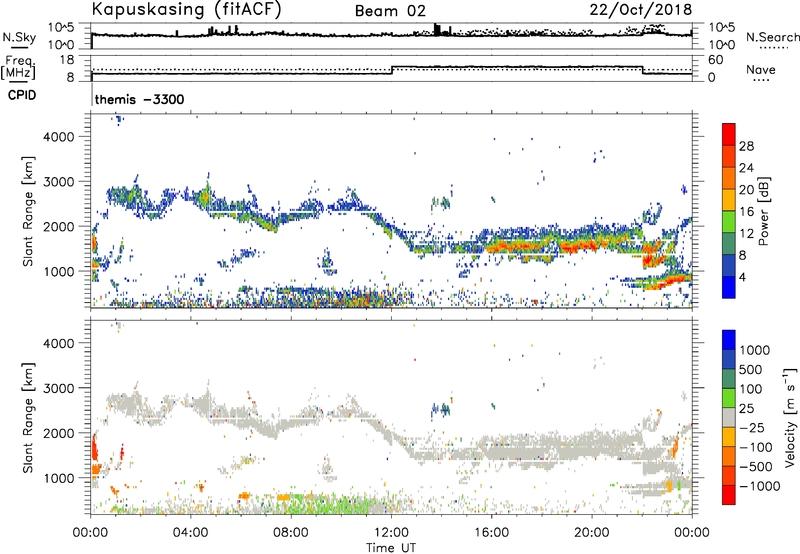800x554 pixels.
Task: Click the power panel 'Slant Range [km]' label
Action: [28, 211]
